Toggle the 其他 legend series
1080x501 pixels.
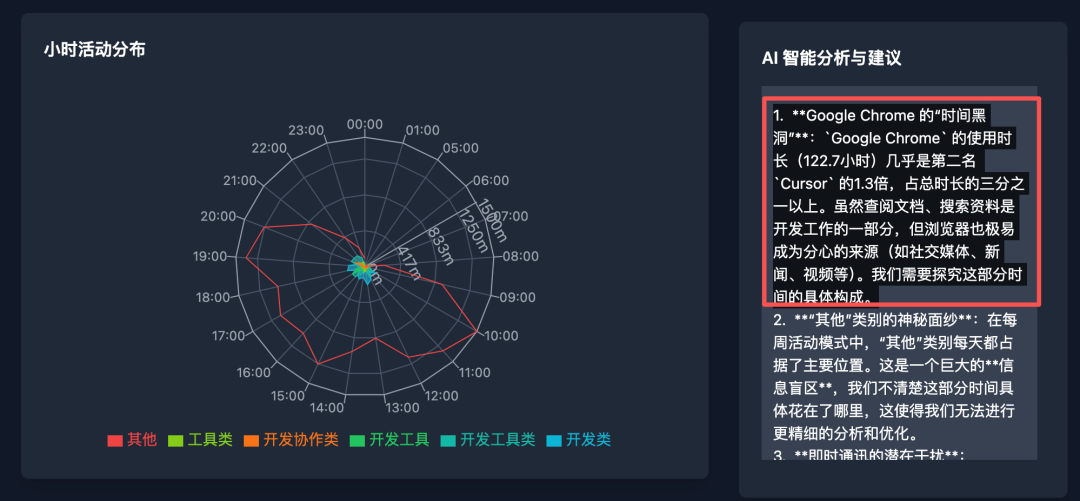132,440
